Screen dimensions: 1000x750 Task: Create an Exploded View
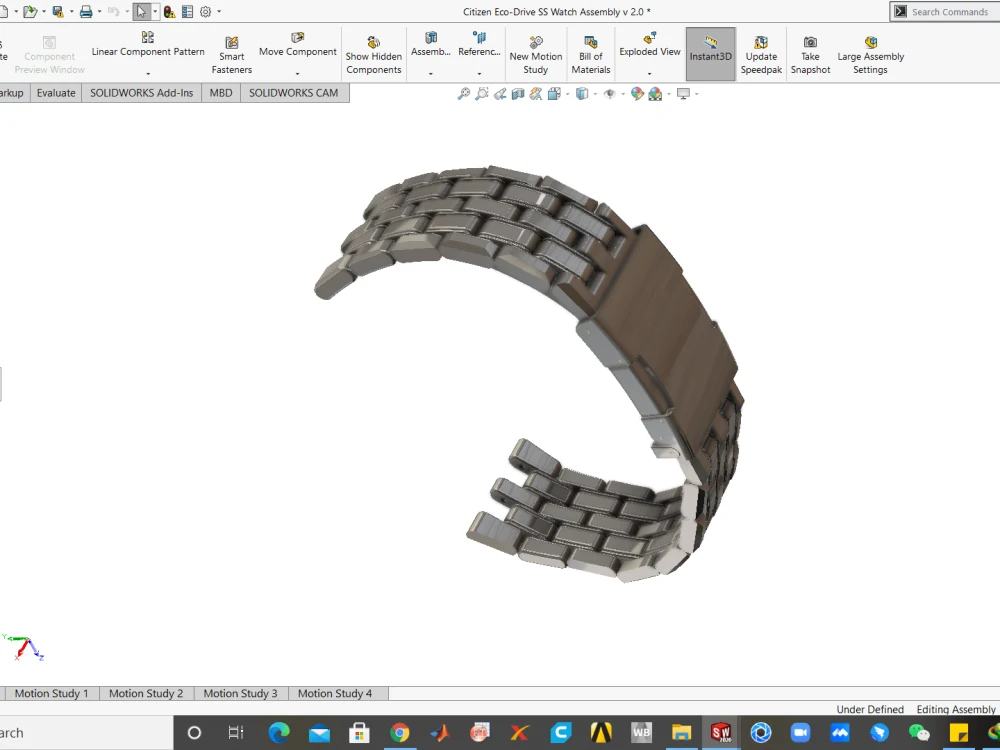[649, 45]
